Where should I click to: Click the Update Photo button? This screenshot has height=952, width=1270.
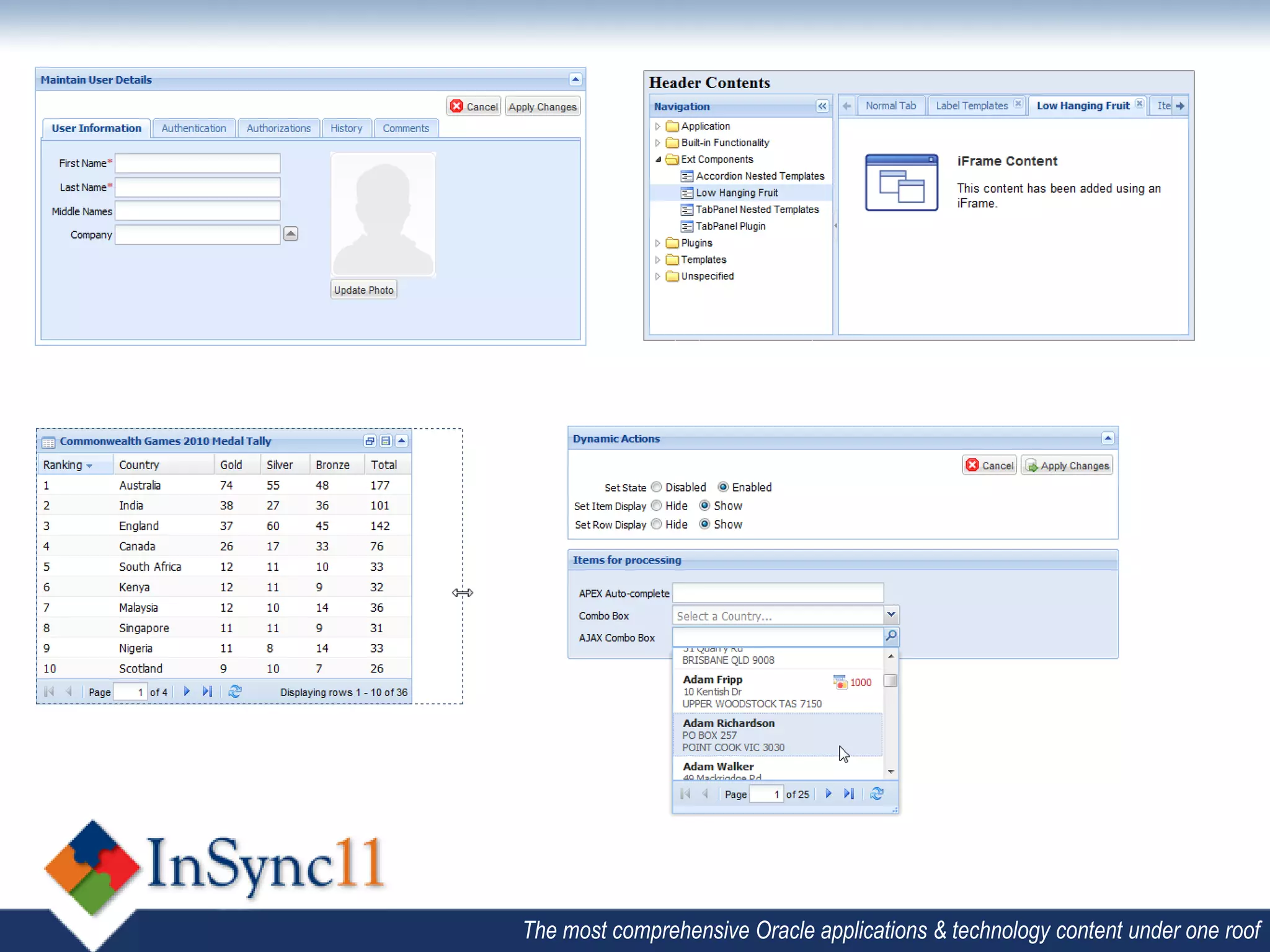point(364,289)
